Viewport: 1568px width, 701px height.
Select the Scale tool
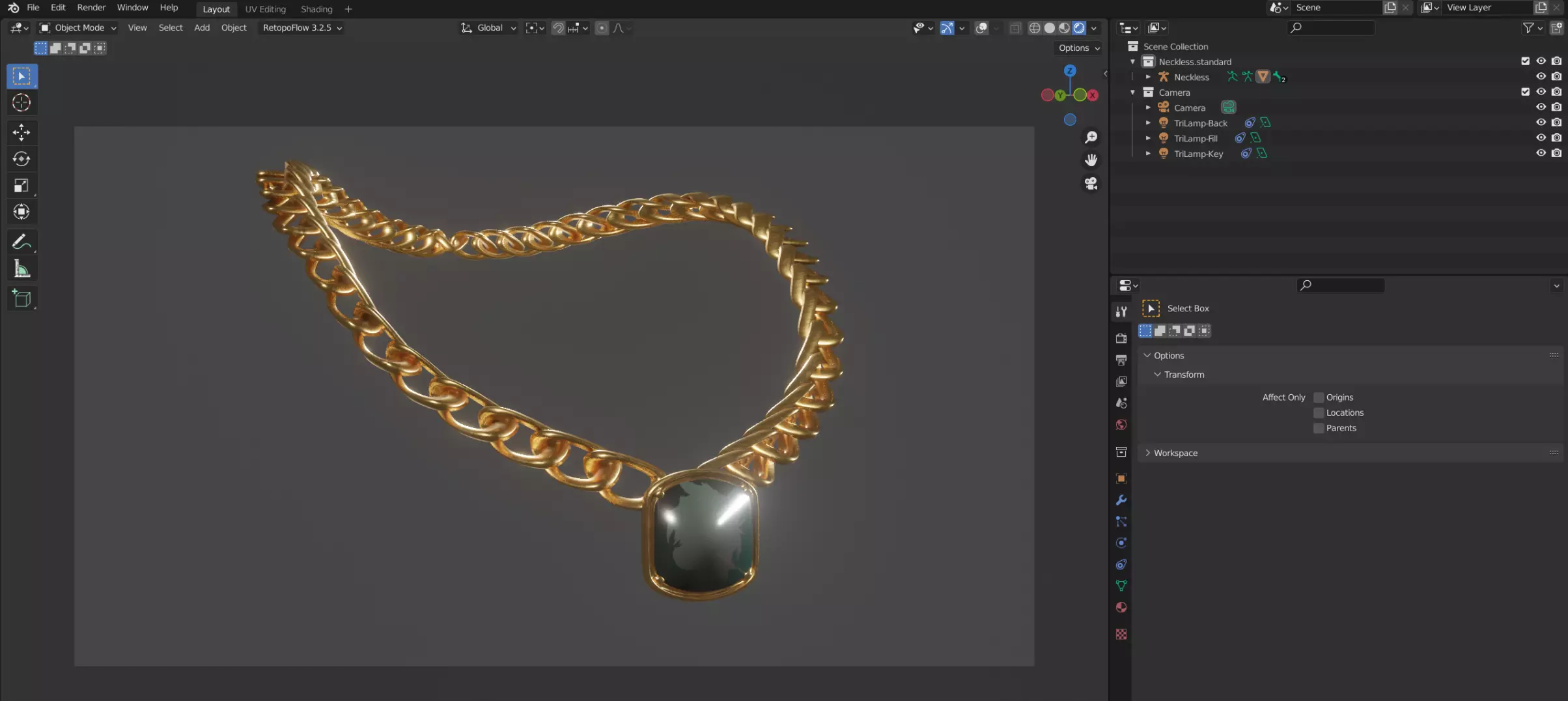21,186
